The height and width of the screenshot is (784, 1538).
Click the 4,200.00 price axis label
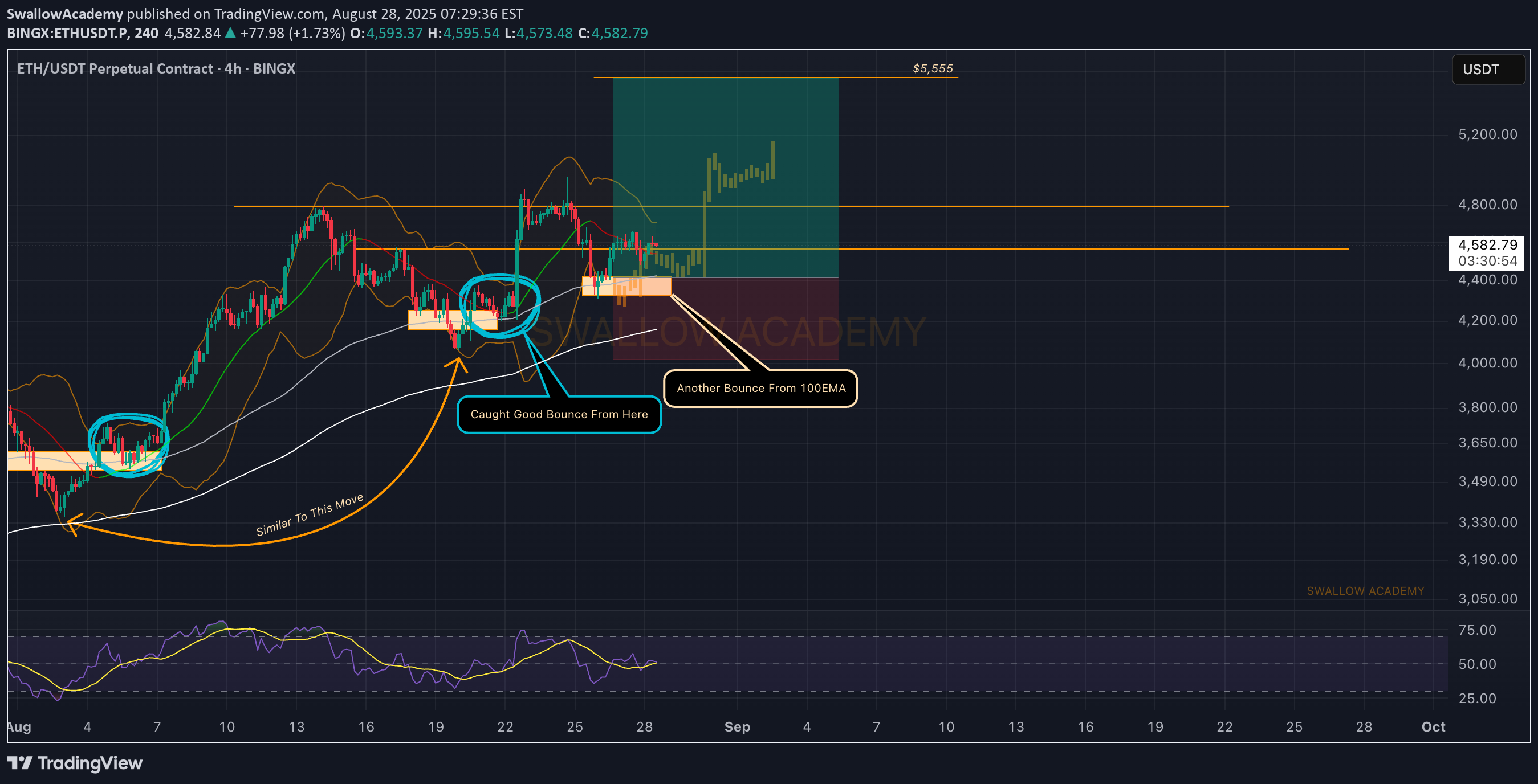pyautogui.click(x=1487, y=320)
